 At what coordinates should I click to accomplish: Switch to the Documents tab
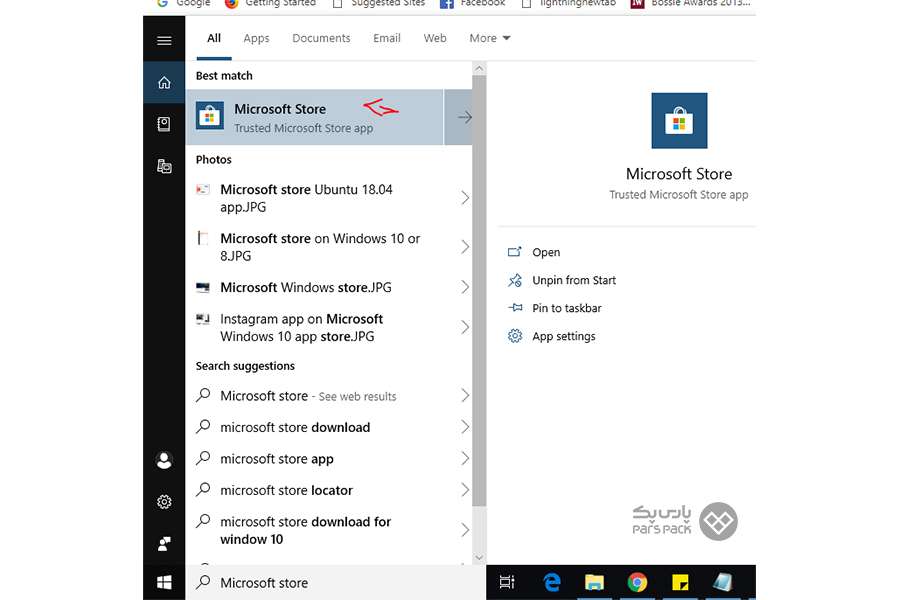click(x=321, y=38)
